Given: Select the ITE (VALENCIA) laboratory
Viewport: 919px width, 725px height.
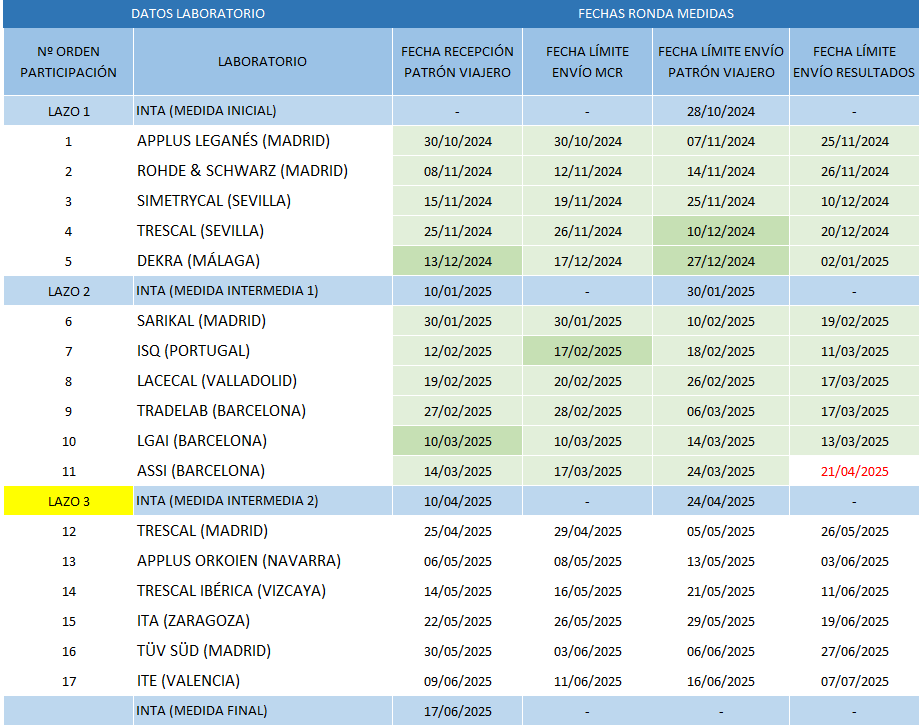Looking at the screenshot, I should pos(189,680).
